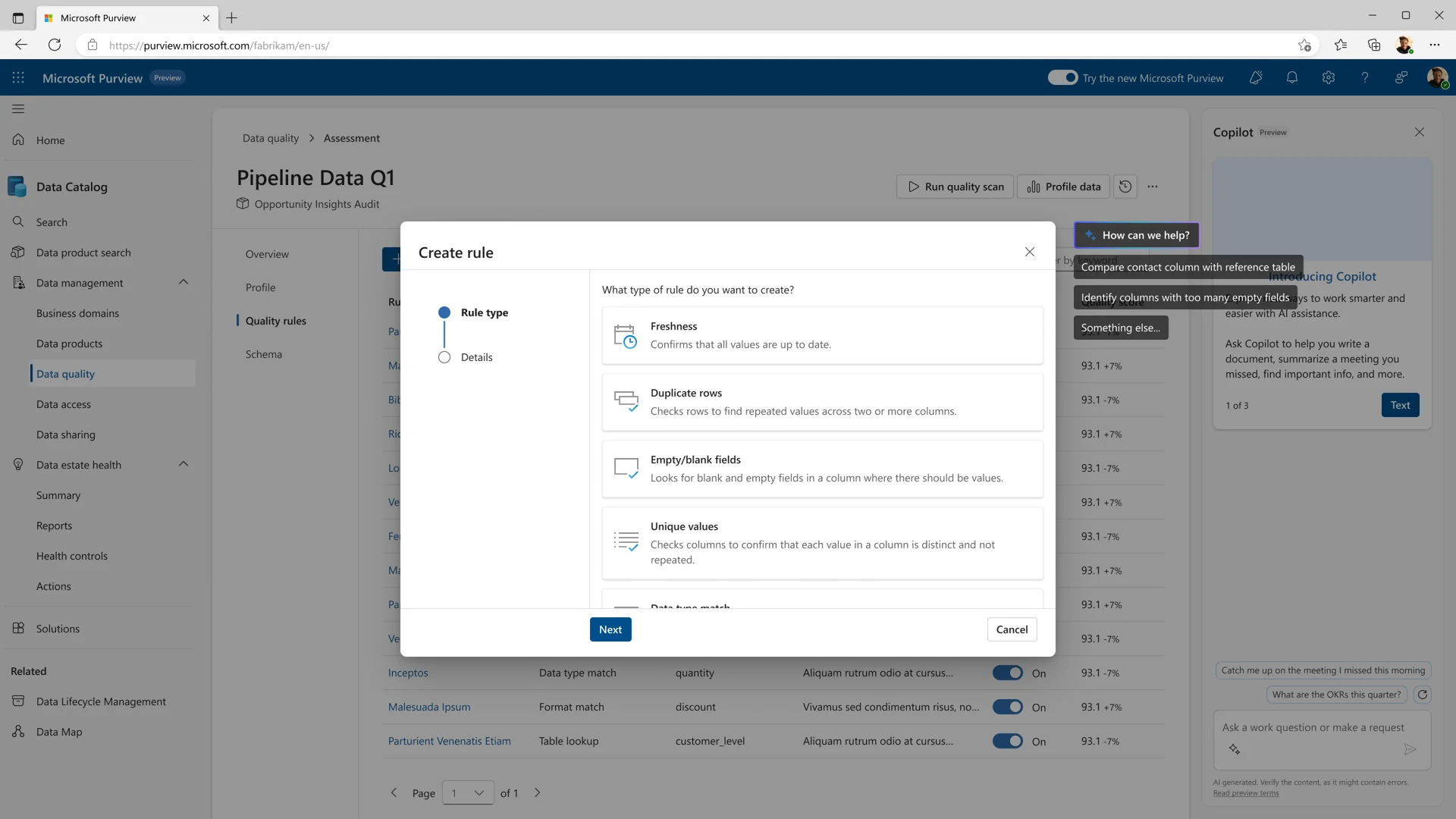This screenshot has width=1456, height=819.
Task: Collapse the Data management section
Action: click(x=184, y=283)
